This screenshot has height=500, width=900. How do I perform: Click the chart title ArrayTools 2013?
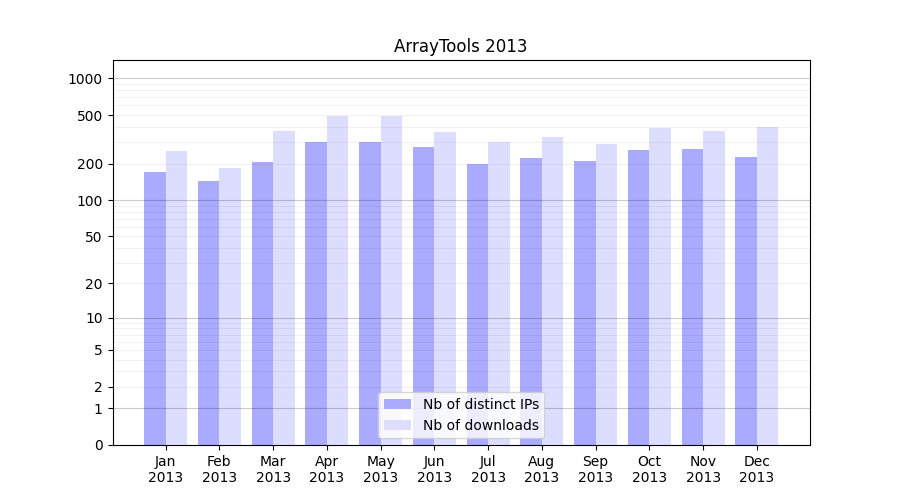tap(460, 46)
